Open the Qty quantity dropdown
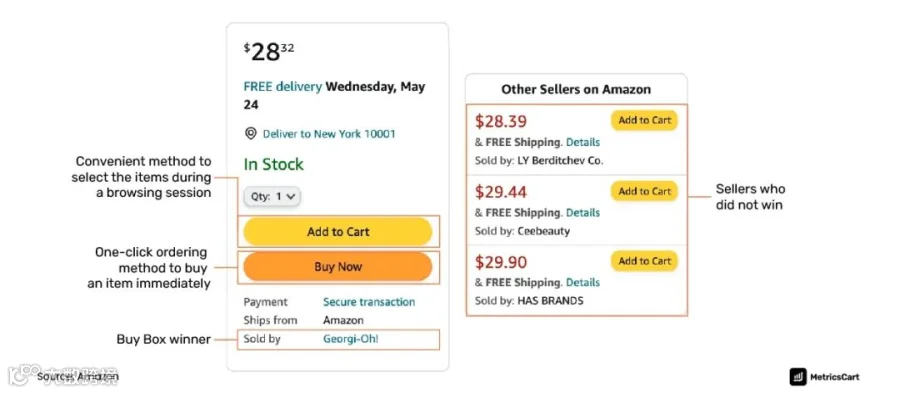This screenshot has width=900, height=393. (272, 196)
